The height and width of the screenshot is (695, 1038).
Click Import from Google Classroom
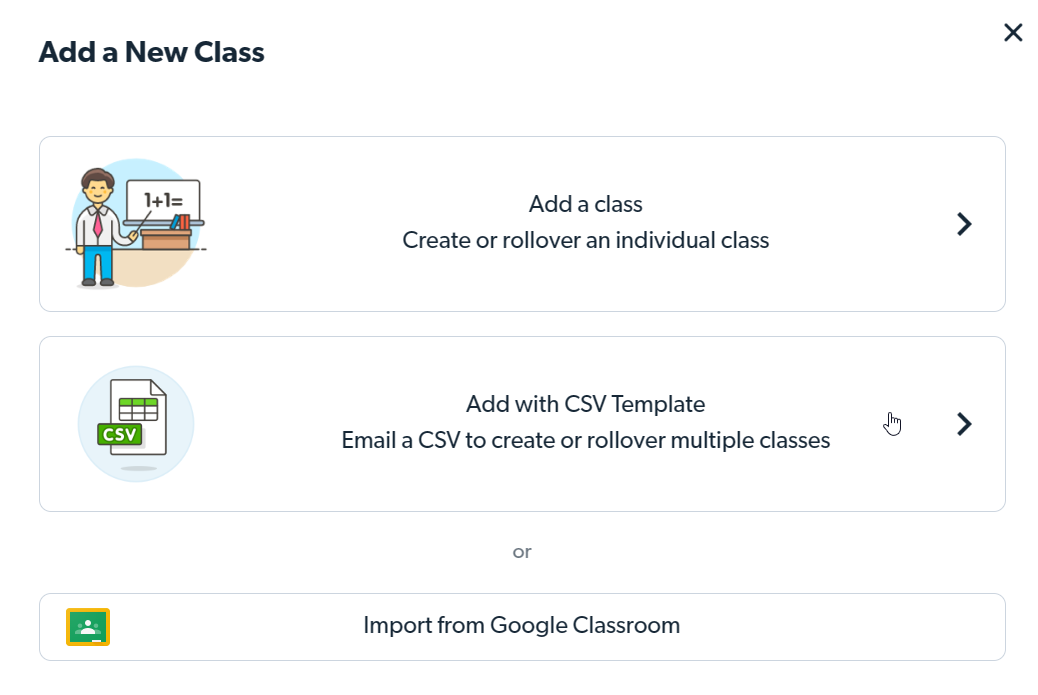click(522, 625)
